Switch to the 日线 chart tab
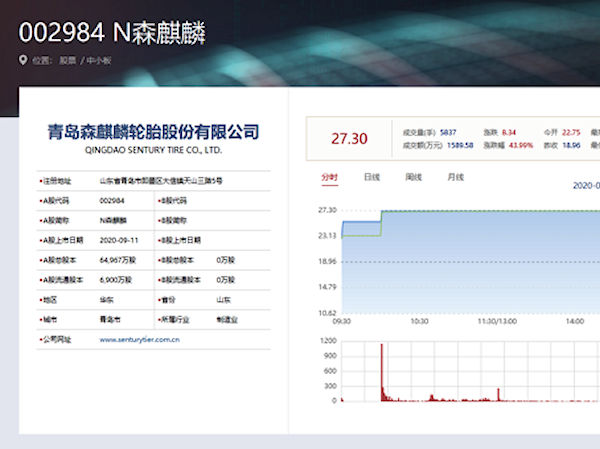 click(x=372, y=177)
